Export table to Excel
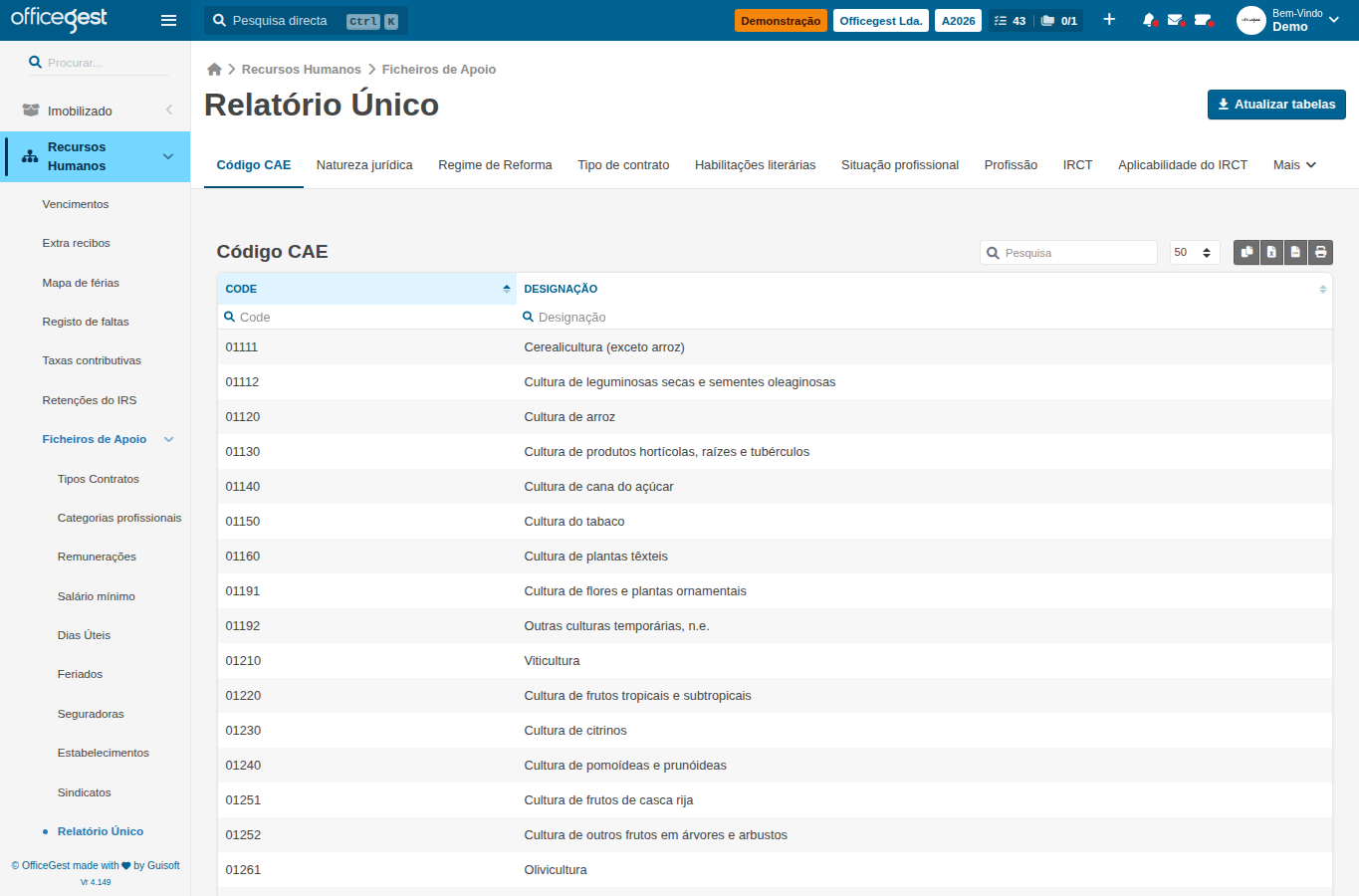 (1271, 253)
